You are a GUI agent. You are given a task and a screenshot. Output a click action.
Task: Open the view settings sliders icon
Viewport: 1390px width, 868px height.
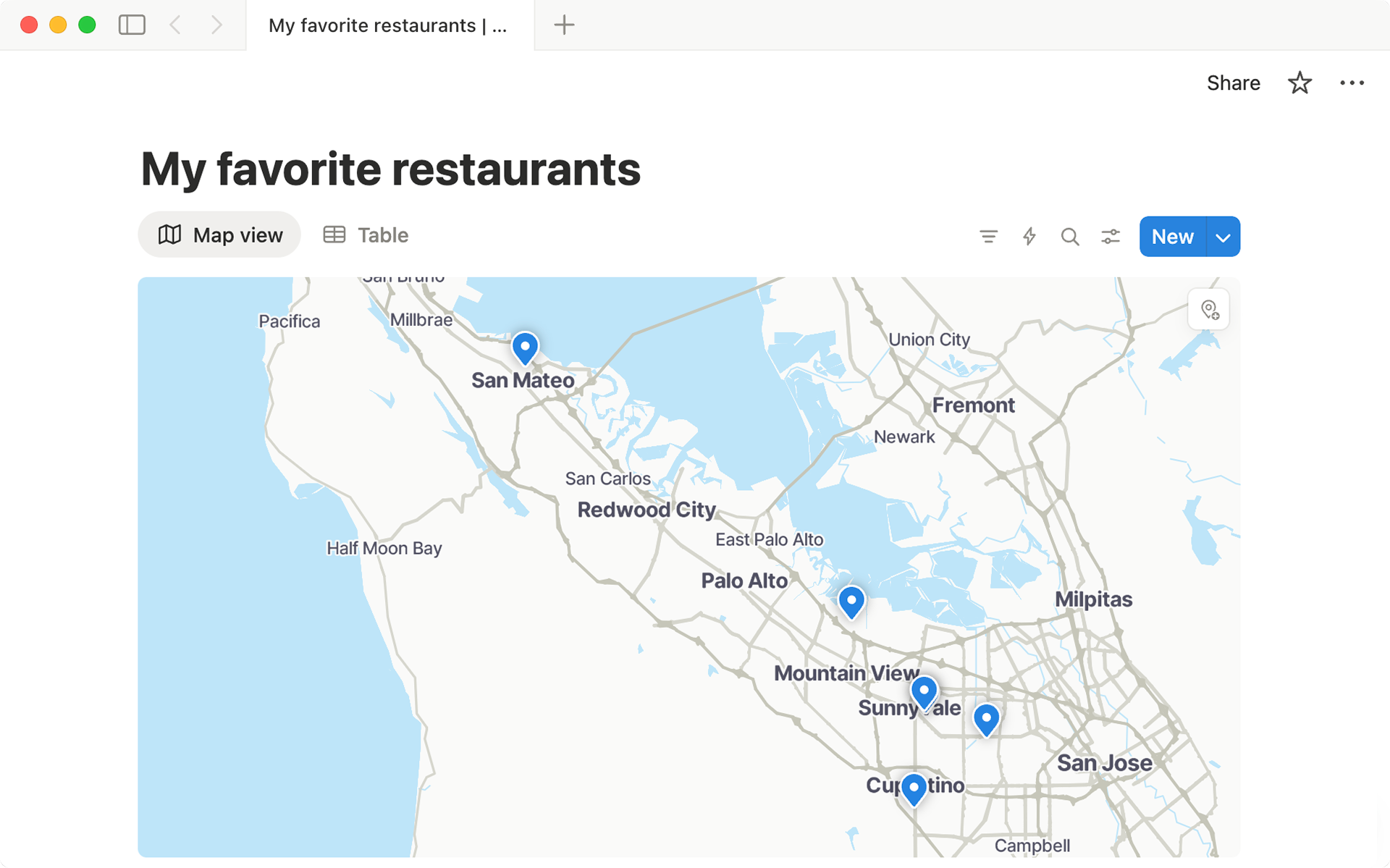1111,236
